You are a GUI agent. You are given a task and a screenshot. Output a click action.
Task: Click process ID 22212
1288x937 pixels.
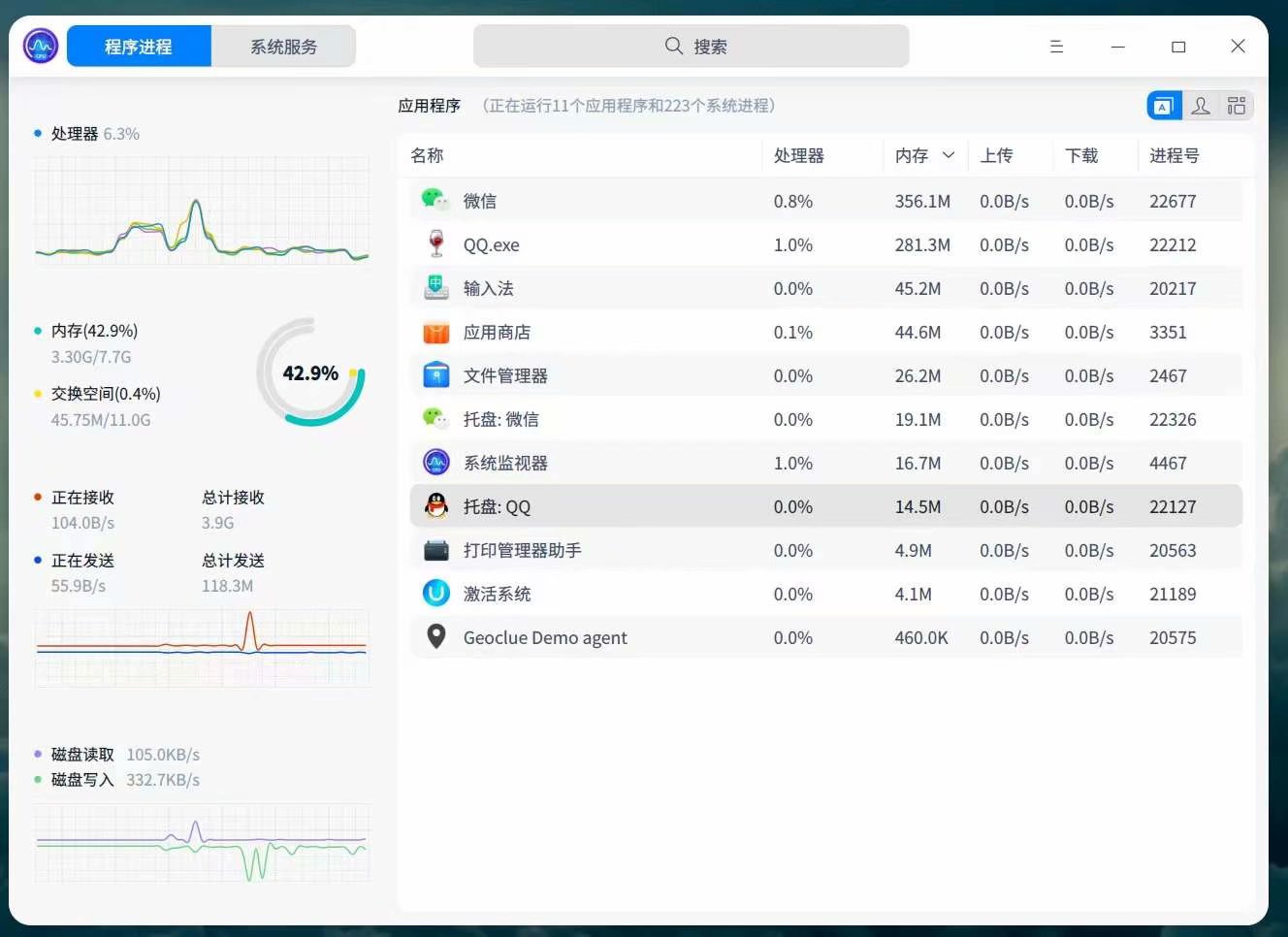[x=1173, y=244]
